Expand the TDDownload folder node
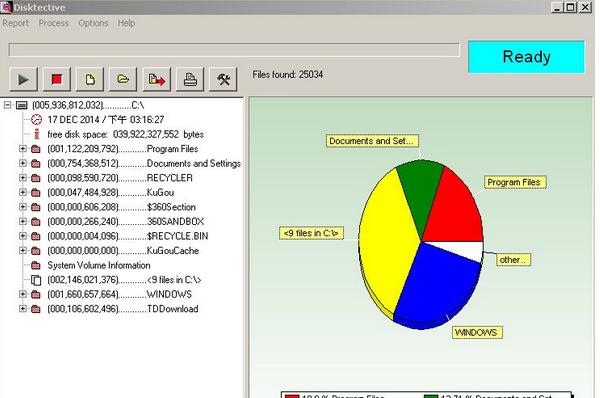 23,308
